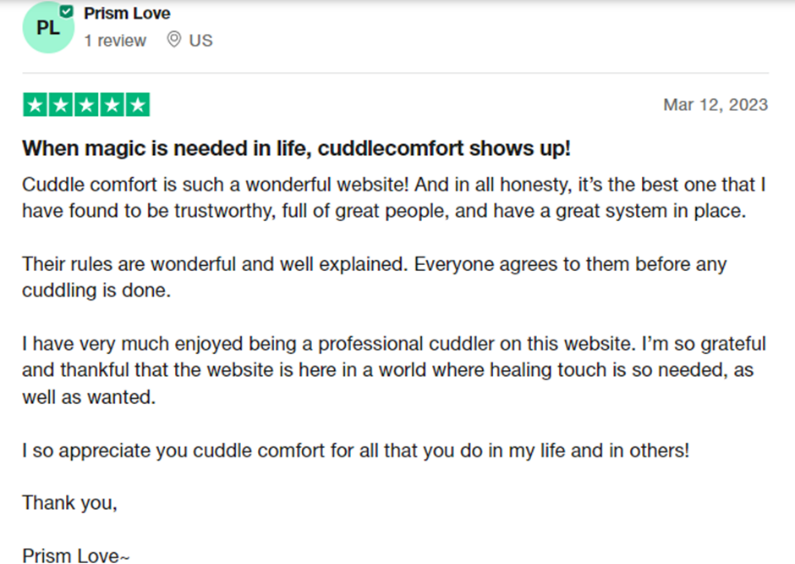Click paragraph starting 'Their rules are wonderful'
795x564 pixels.
[374, 277]
